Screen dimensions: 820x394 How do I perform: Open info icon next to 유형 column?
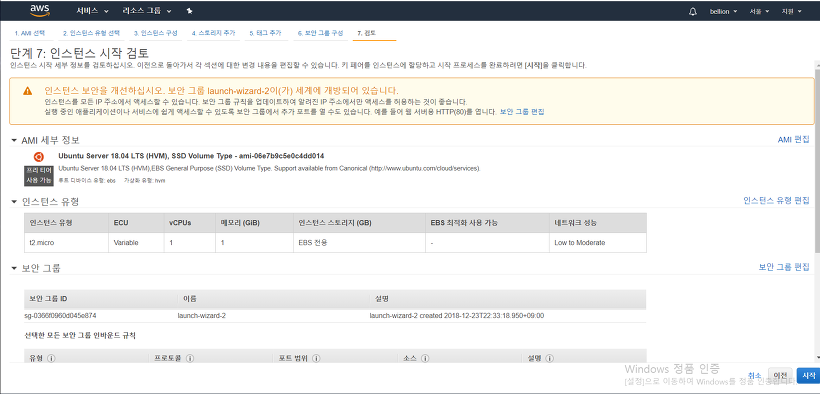pyautogui.click(x=51, y=358)
